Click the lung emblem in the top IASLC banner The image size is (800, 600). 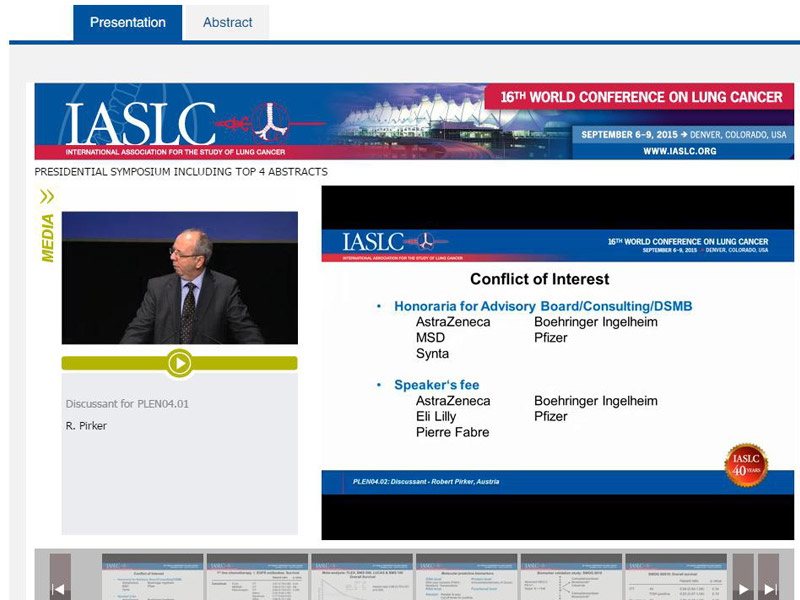click(270, 122)
